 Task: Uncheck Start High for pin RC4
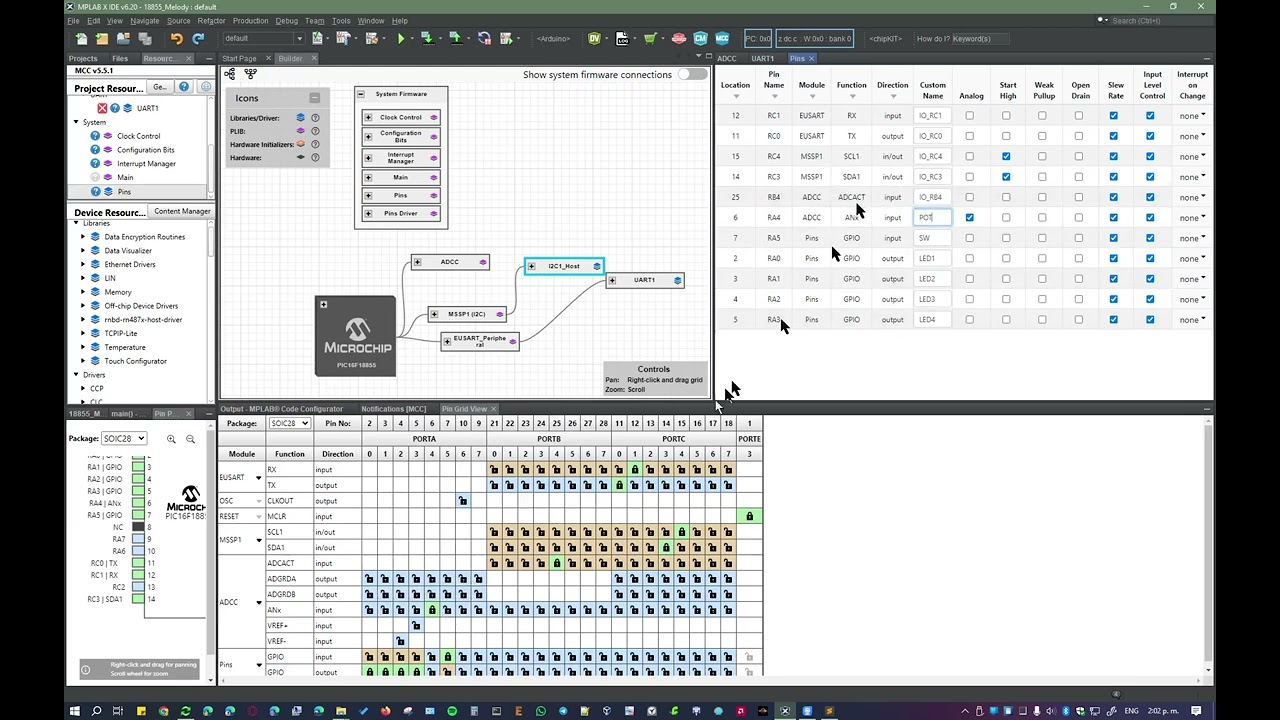(1006, 156)
